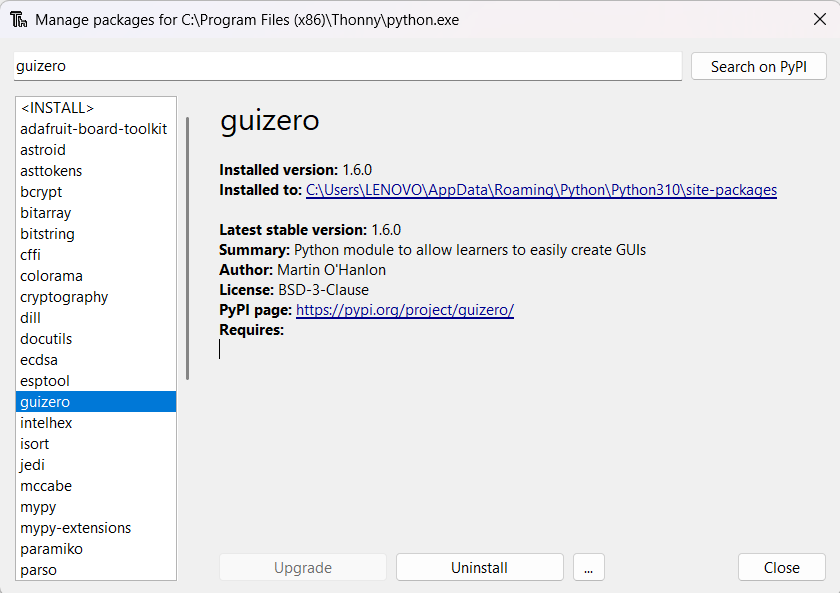This screenshot has height=593, width=840.
Task: Select docutils package
Action: 96,339
